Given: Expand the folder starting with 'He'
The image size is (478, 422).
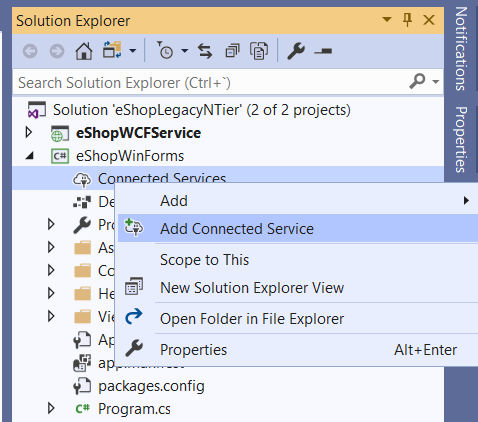Looking at the screenshot, I should pos(51,293).
